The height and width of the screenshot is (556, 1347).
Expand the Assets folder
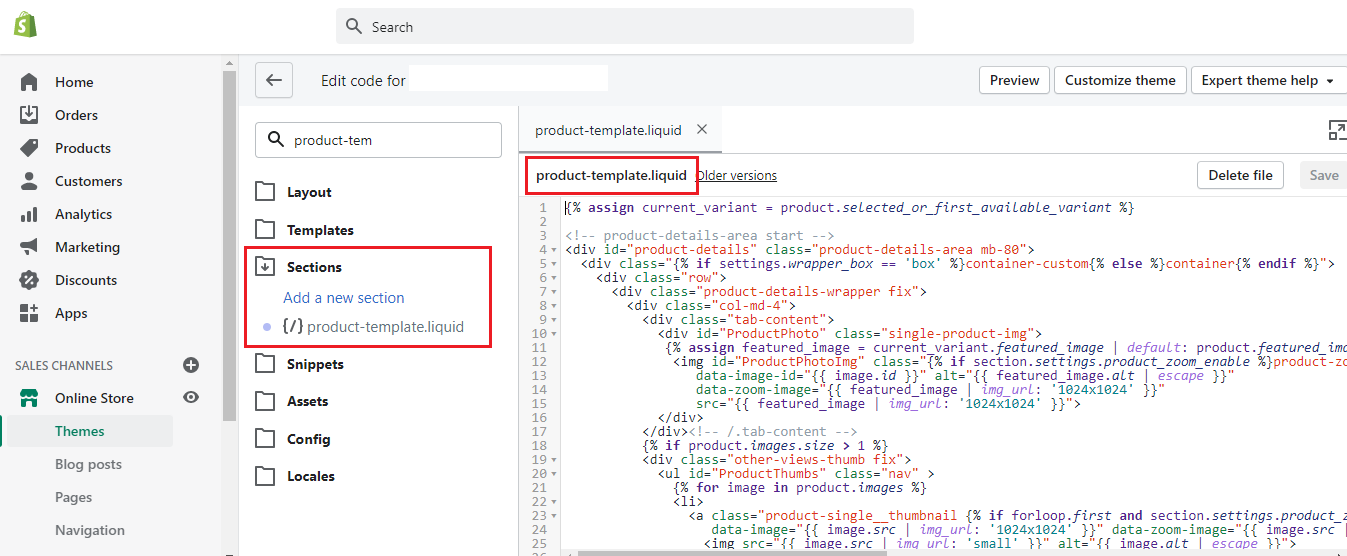pyautogui.click(x=265, y=401)
